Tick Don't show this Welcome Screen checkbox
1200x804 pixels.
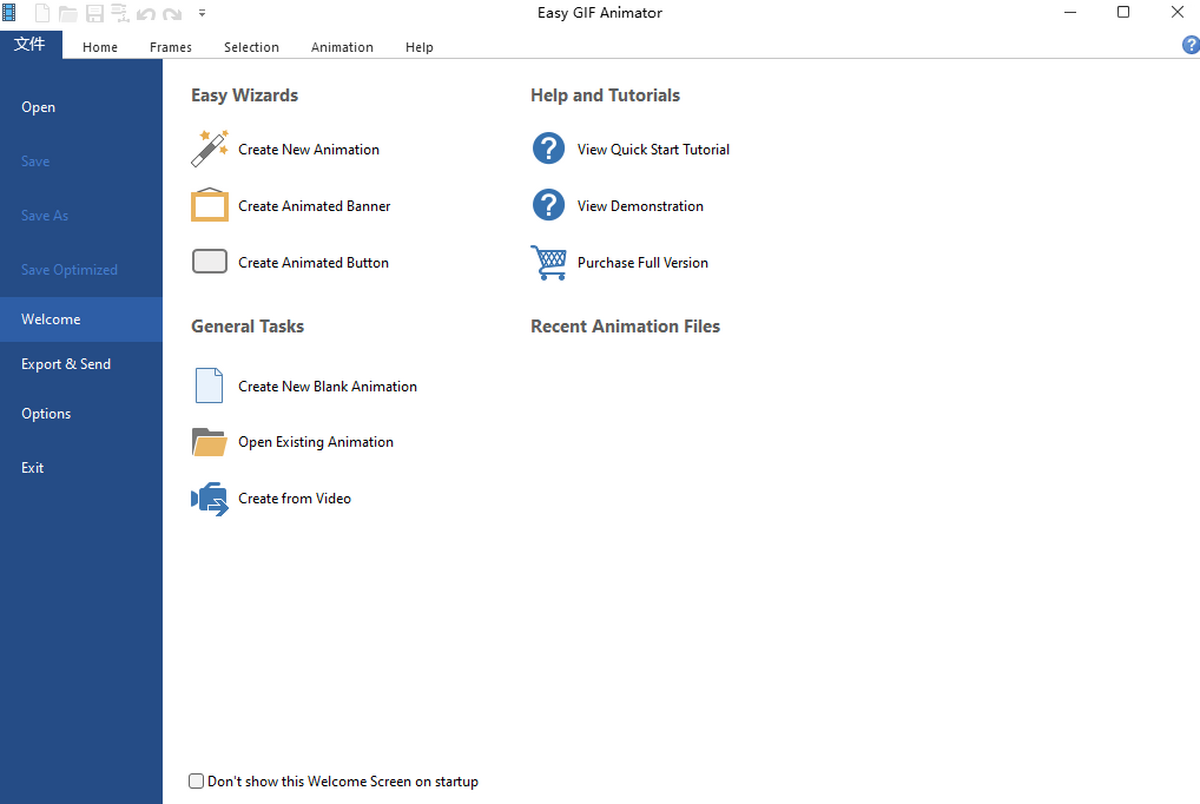coord(196,781)
